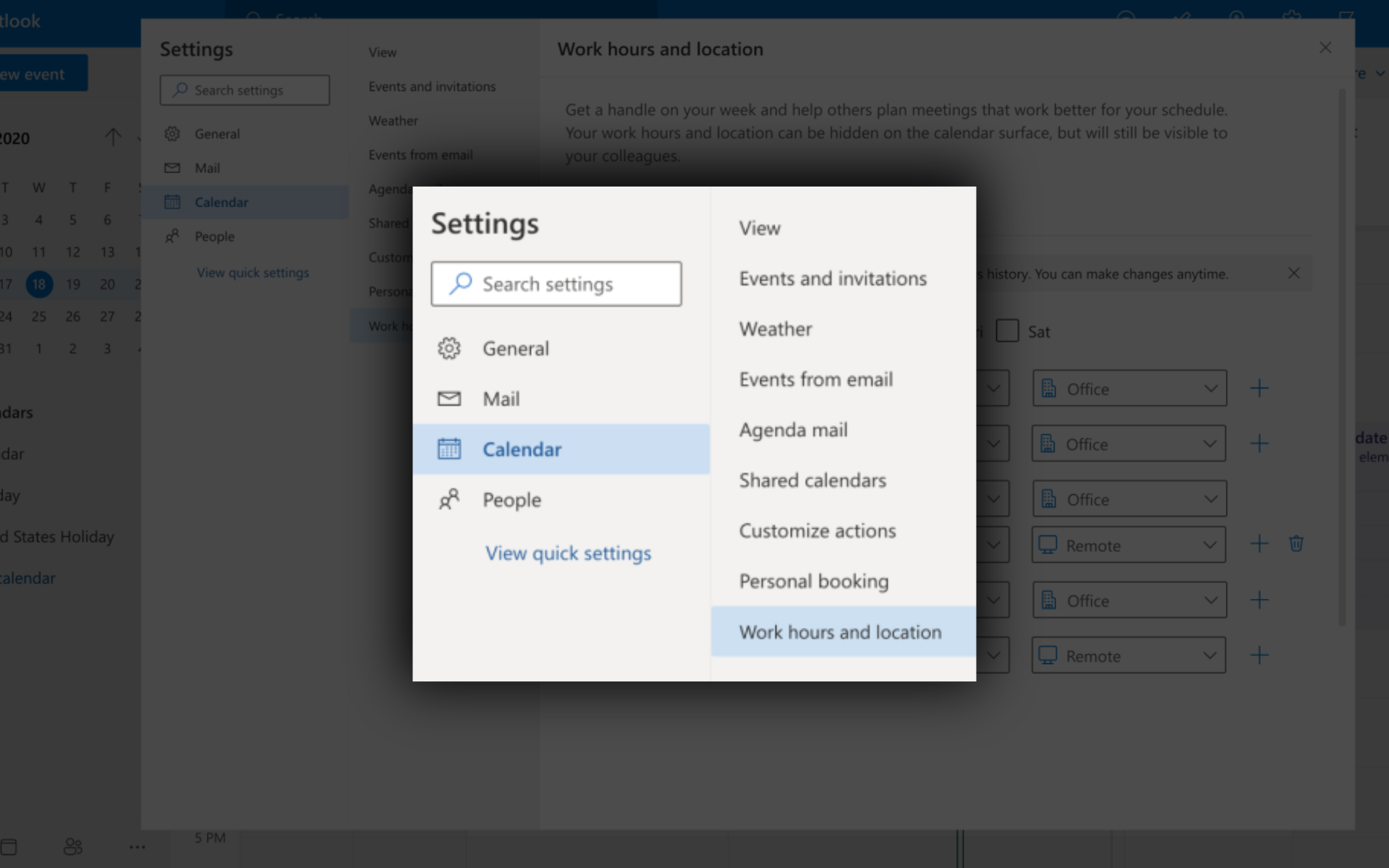
Task: Click View quick settings link
Action: pos(567,552)
